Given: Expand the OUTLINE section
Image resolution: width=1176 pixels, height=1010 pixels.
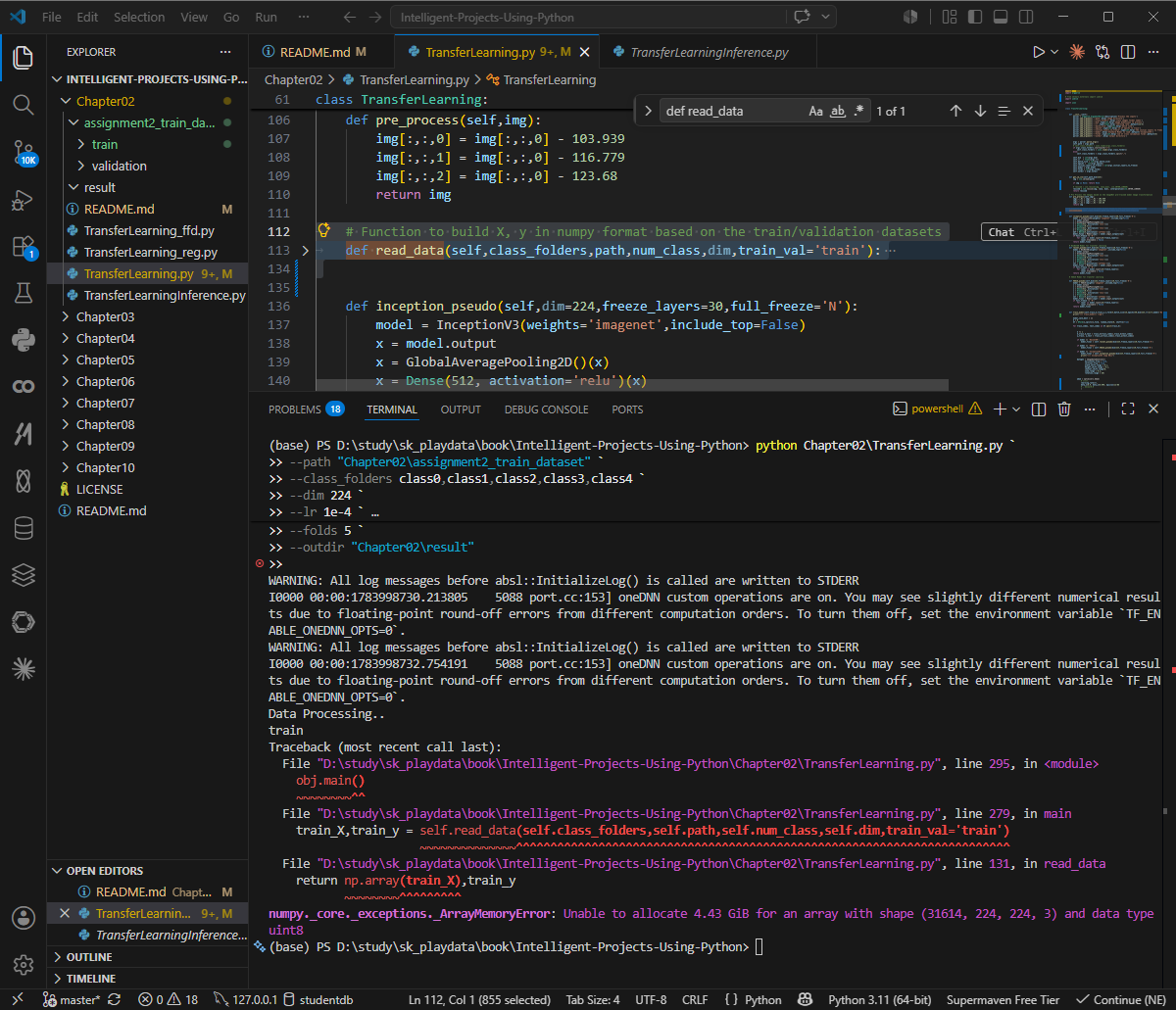Looking at the screenshot, I should click(x=147, y=956).
